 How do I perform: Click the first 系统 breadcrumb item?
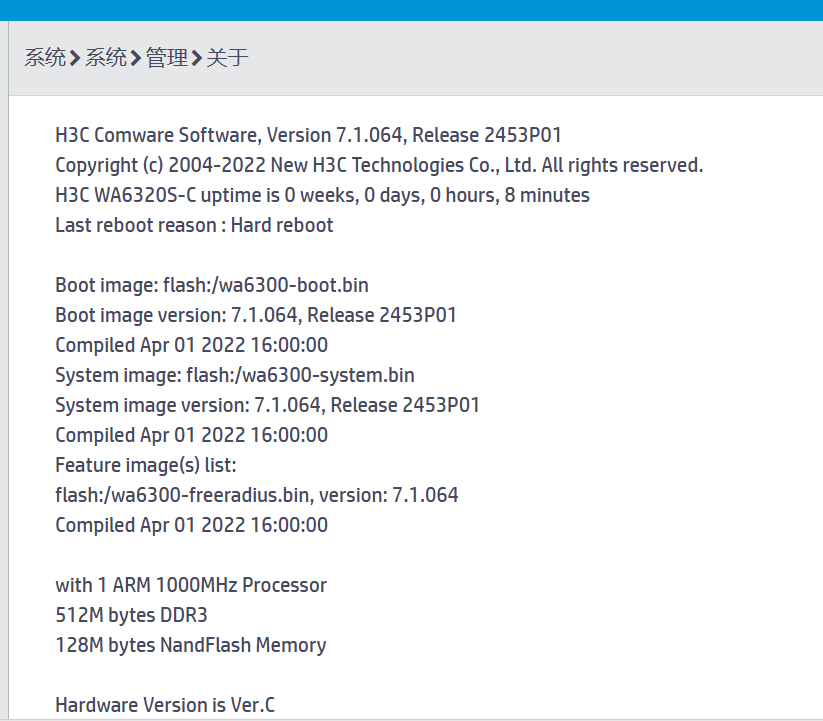pyautogui.click(x=45, y=58)
